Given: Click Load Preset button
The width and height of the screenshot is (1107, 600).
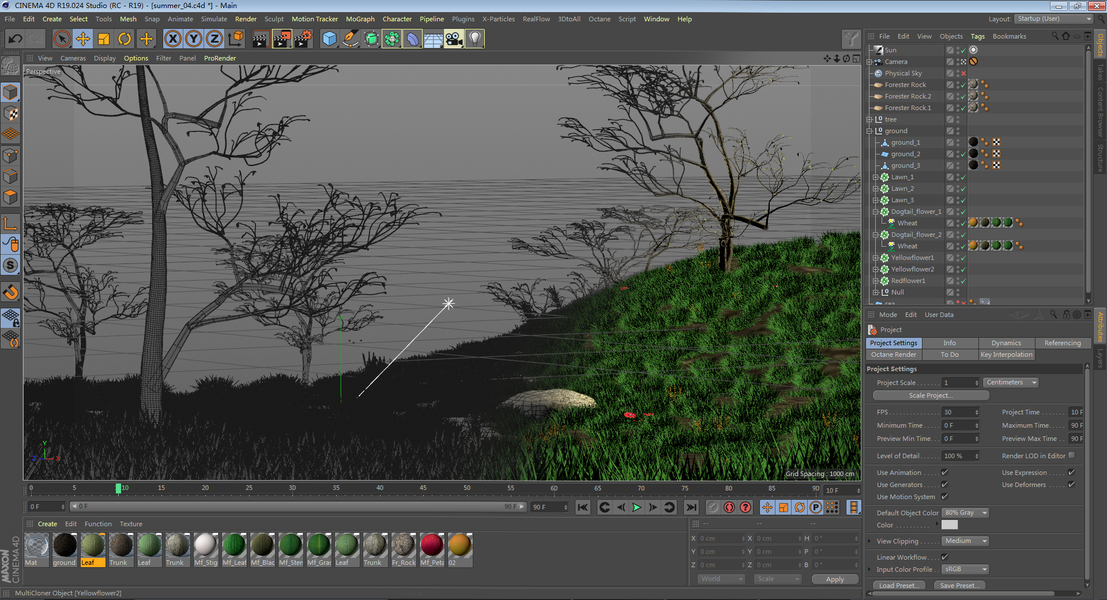Looking at the screenshot, I should coord(897,585).
